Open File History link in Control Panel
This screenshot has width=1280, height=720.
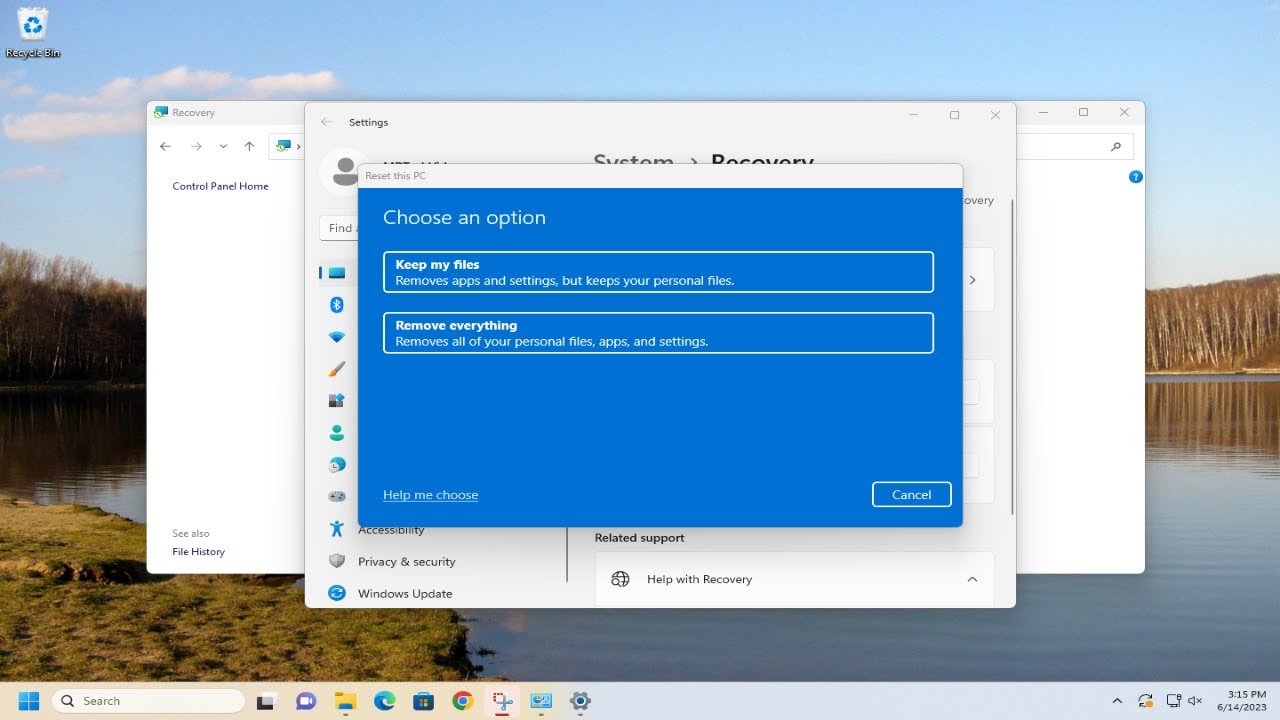point(198,552)
